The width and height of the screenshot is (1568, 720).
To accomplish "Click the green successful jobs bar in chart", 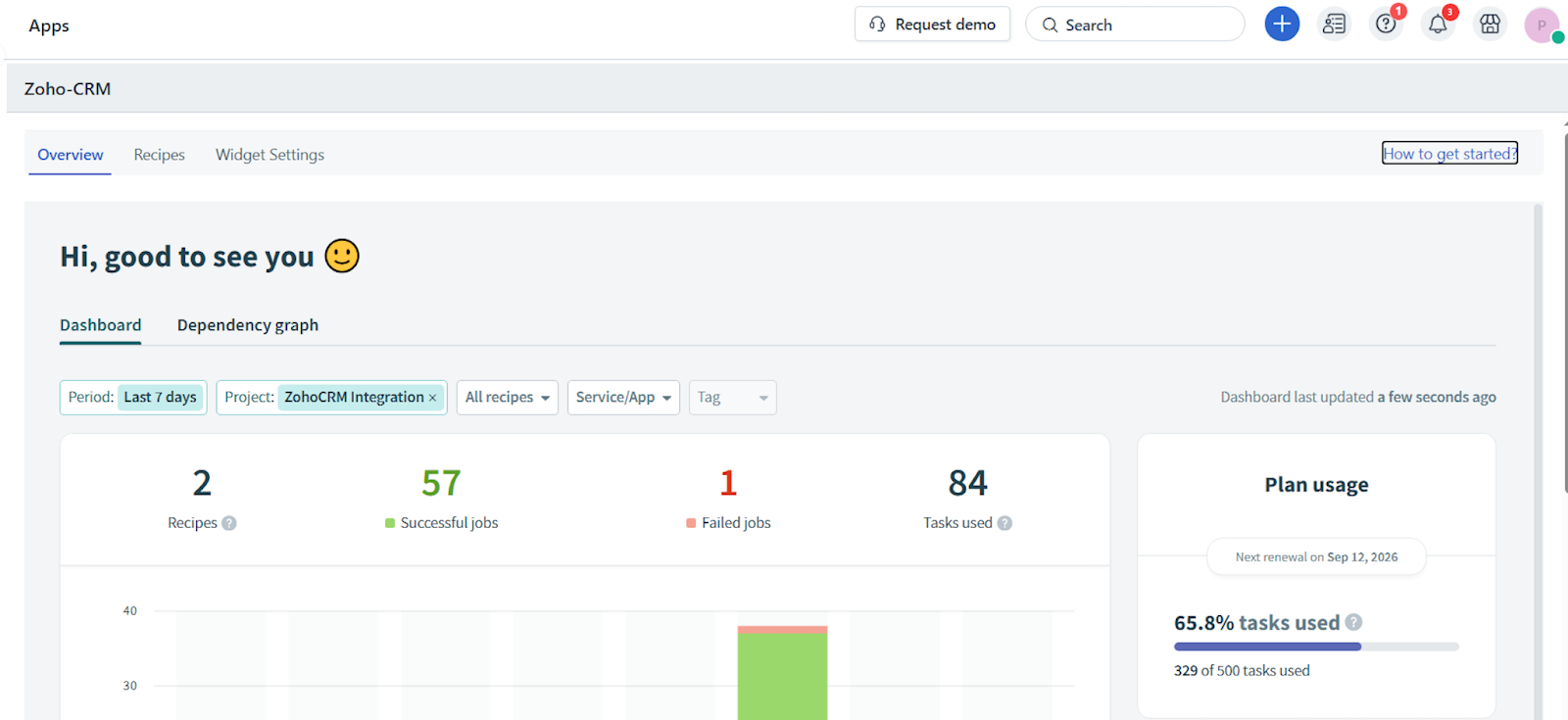I will [x=782, y=676].
